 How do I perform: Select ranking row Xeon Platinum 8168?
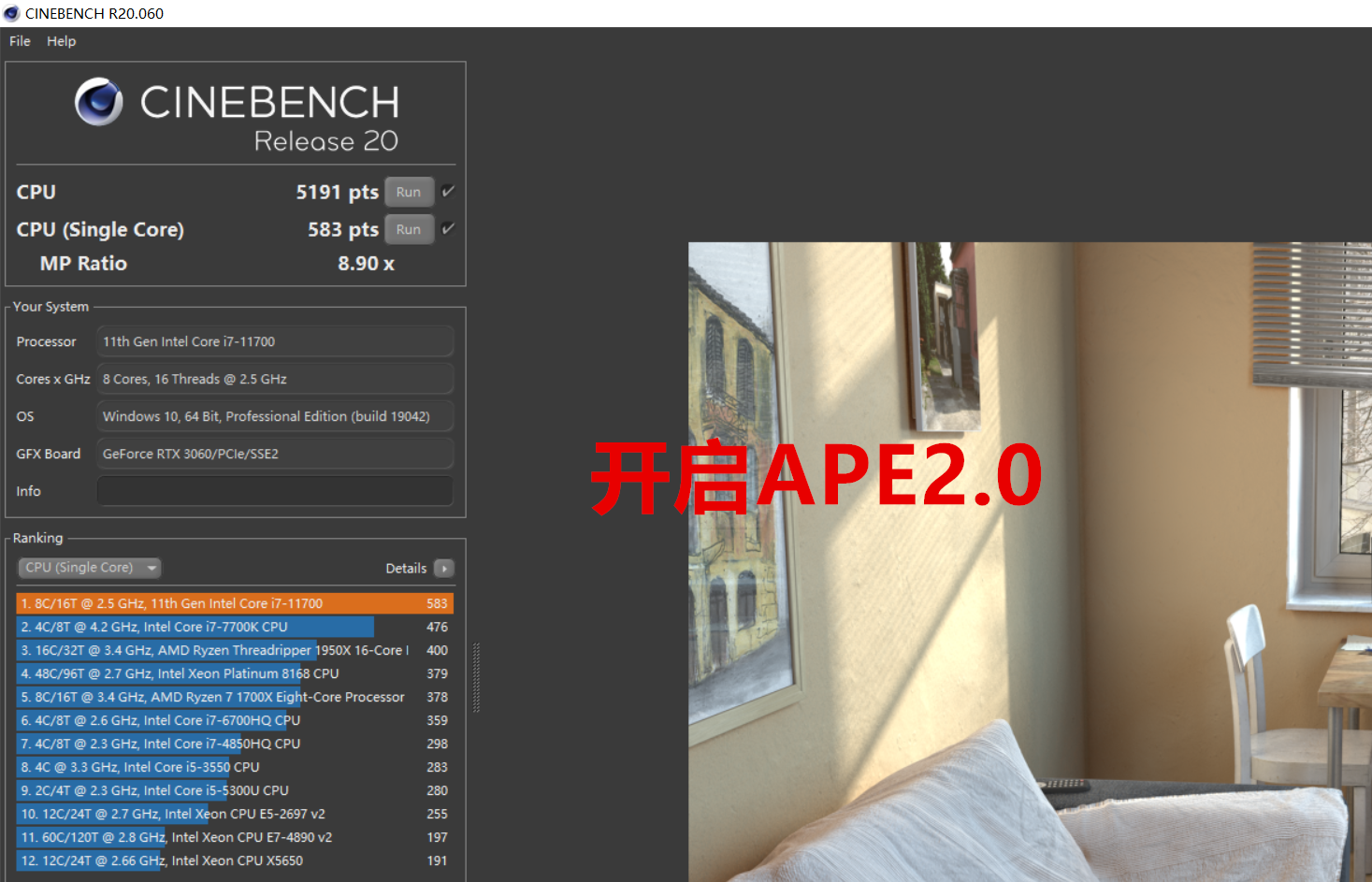pos(235,673)
